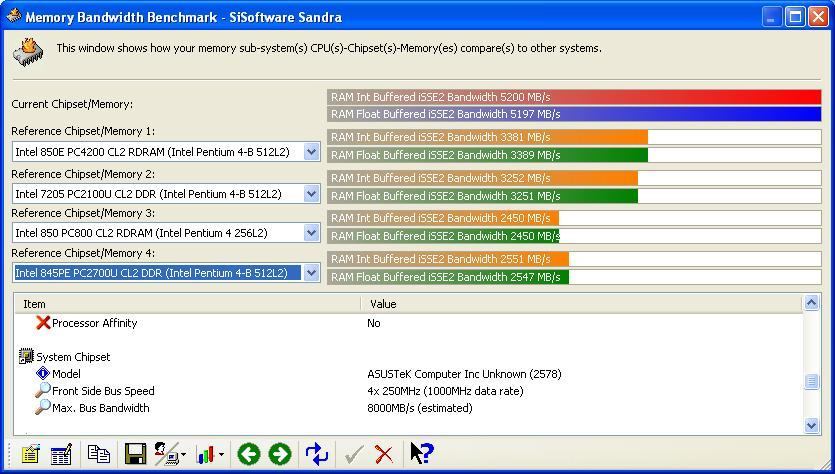Click value '8000MB/s (estimated)'
This screenshot has width=835, height=474.
pyautogui.click(x=420, y=408)
